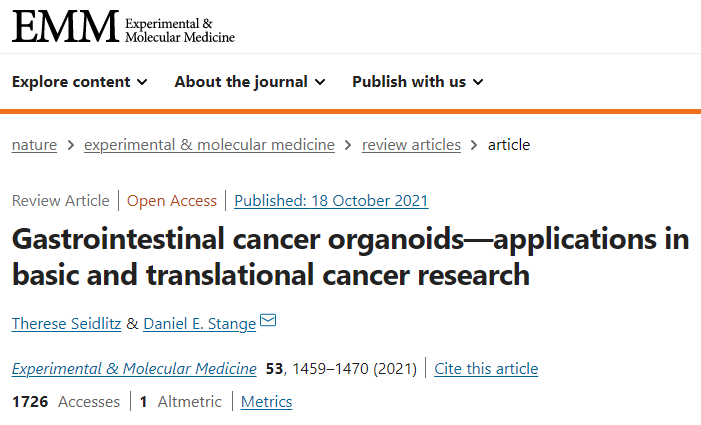Click the envelope icon beside Daniel E. Stange
Screen dimensions: 701x425
268,320
